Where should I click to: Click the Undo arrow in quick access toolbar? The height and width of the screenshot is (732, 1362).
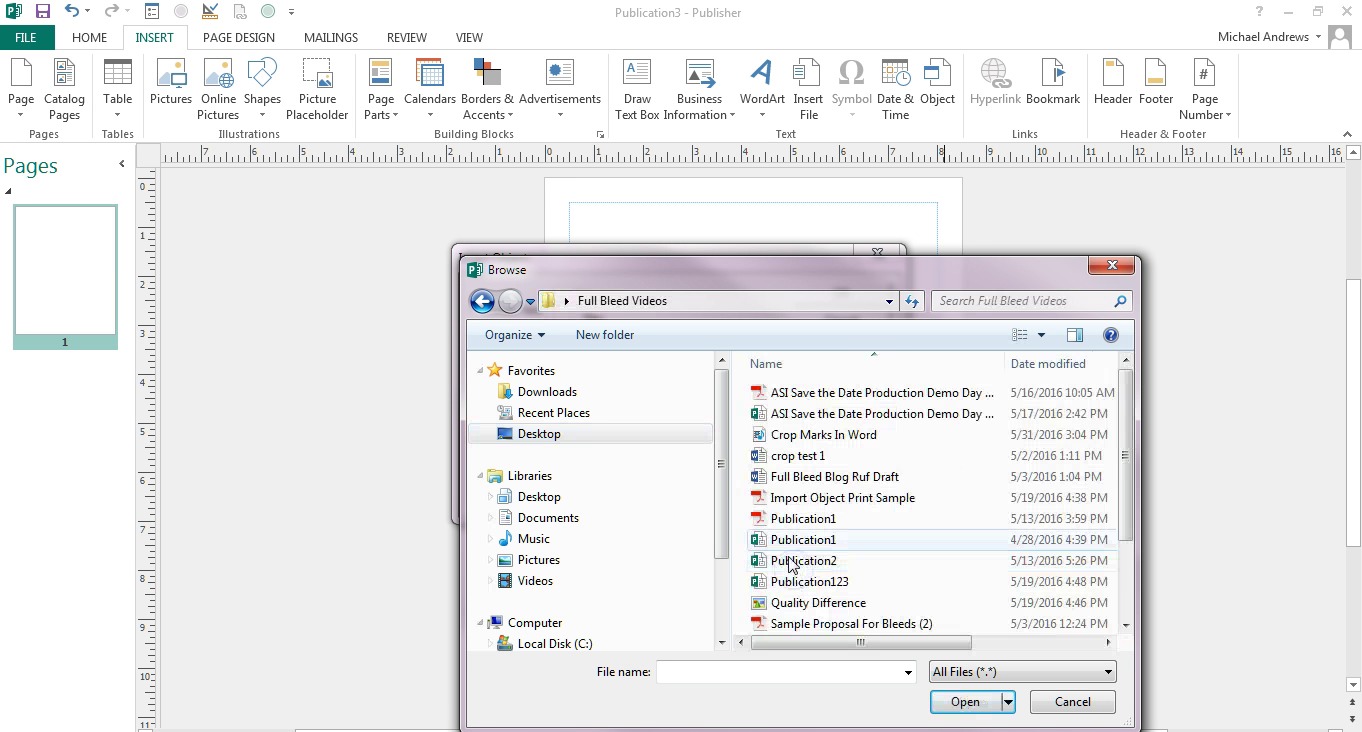tap(71, 12)
